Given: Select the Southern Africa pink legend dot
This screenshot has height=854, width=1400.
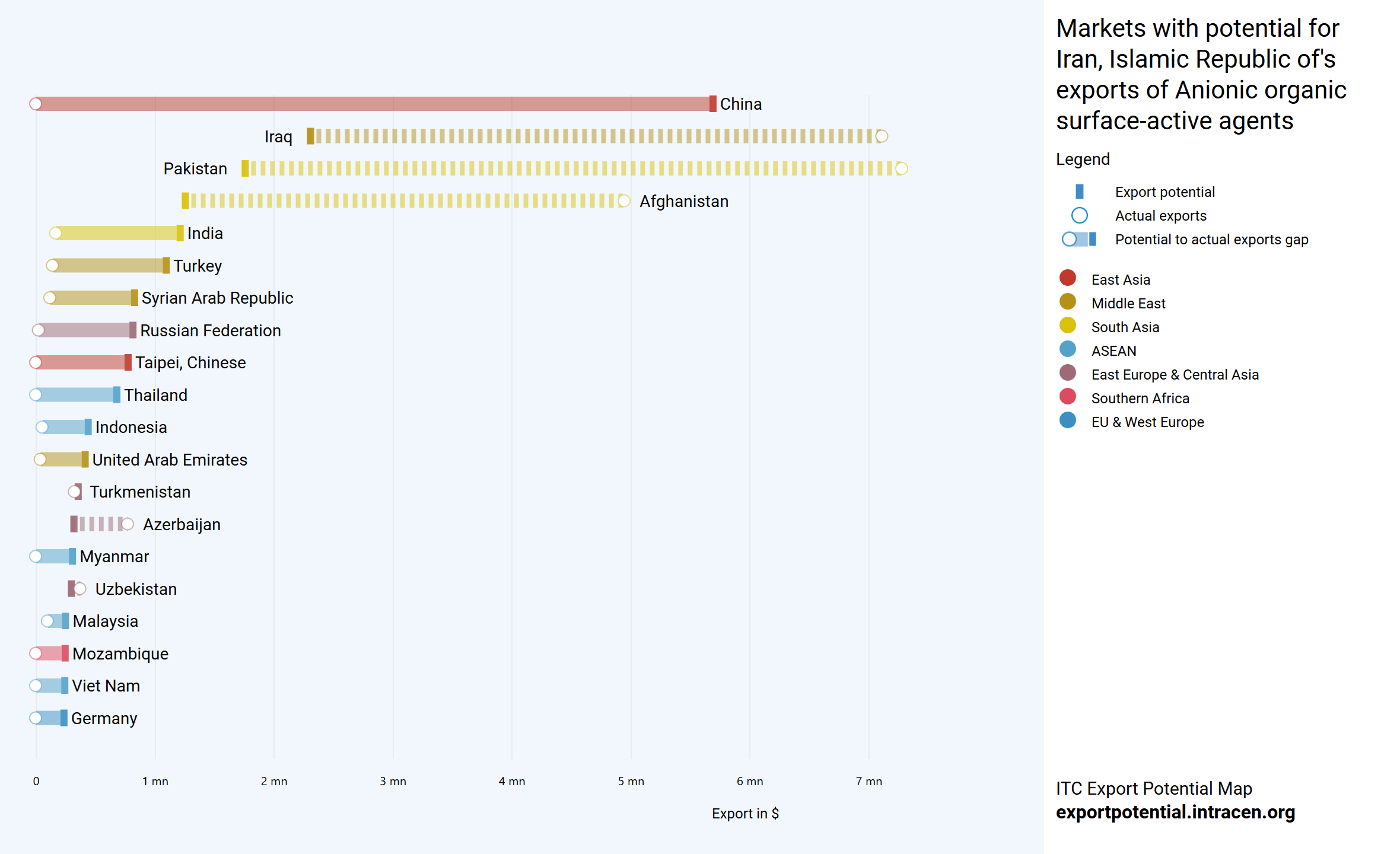Looking at the screenshot, I should pos(1067,397).
